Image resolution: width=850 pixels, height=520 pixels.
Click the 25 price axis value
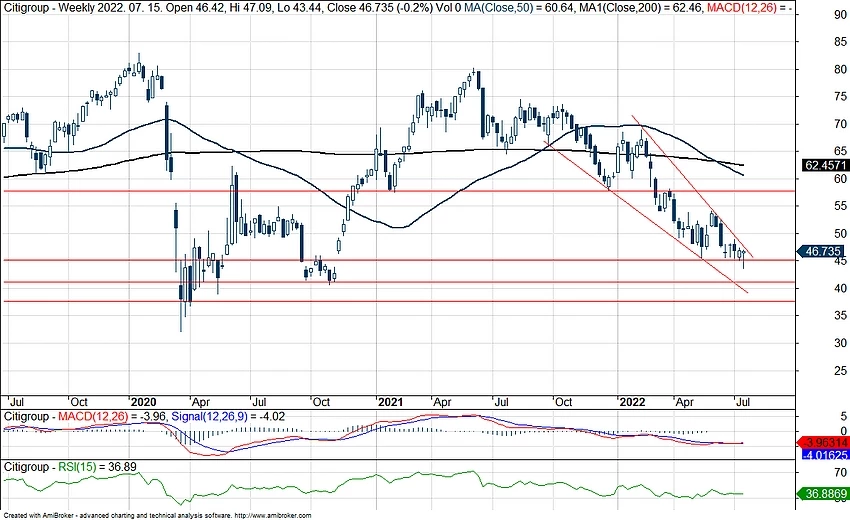pos(840,371)
